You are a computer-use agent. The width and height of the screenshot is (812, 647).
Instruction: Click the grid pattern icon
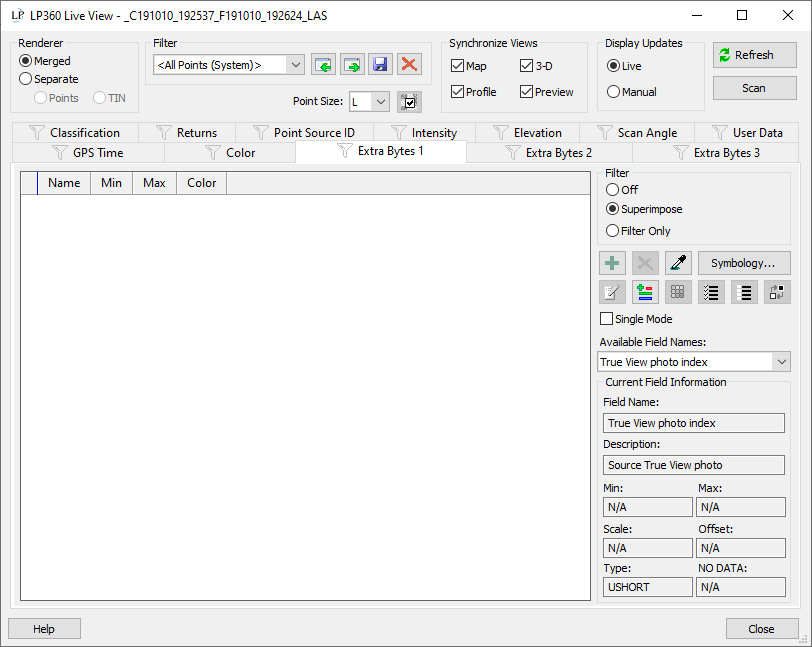[678, 292]
